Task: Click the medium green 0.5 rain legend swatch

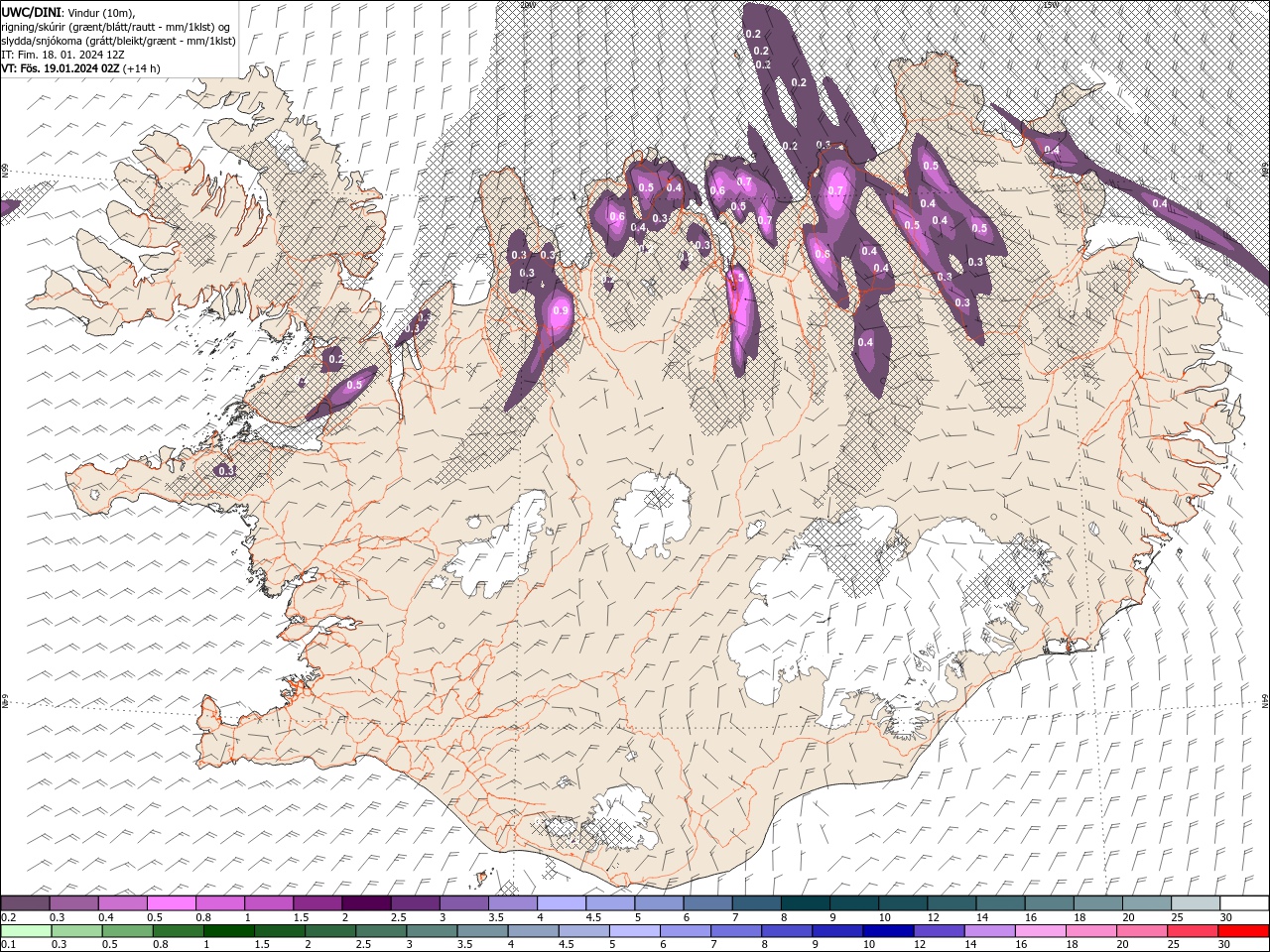Action: [127, 931]
